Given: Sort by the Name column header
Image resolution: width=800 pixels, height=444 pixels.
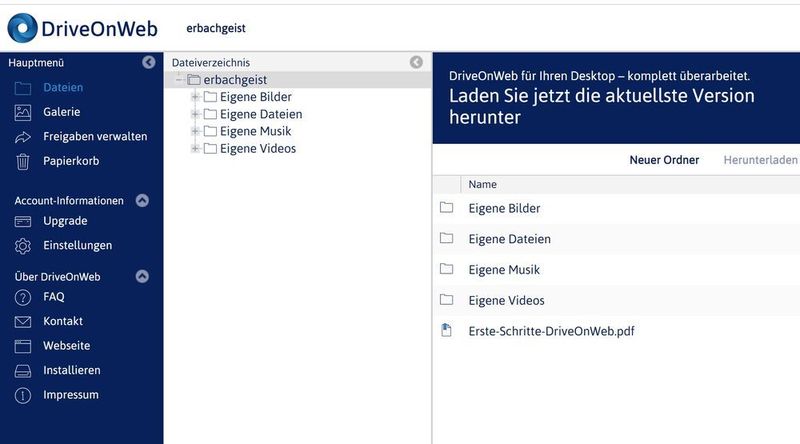Looking at the screenshot, I should pyautogui.click(x=483, y=184).
